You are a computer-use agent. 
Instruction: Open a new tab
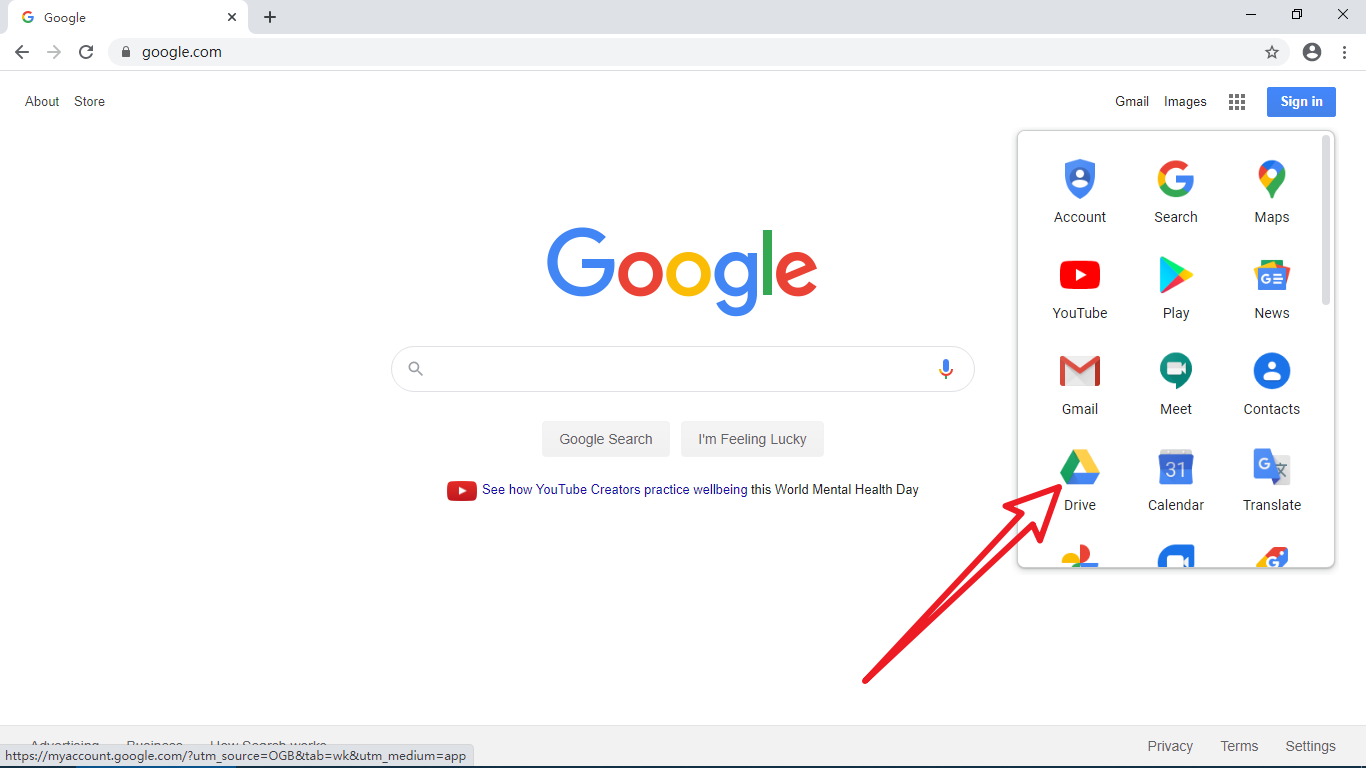point(270,17)
